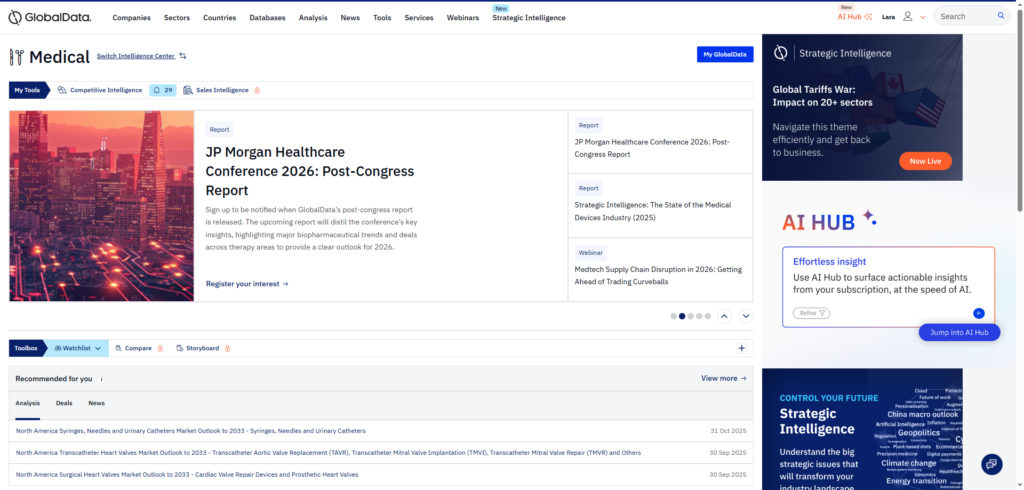Screen dimensions: 1024x490
Task: Open the Companies menu in the top navigation
Action: (132, 17)
